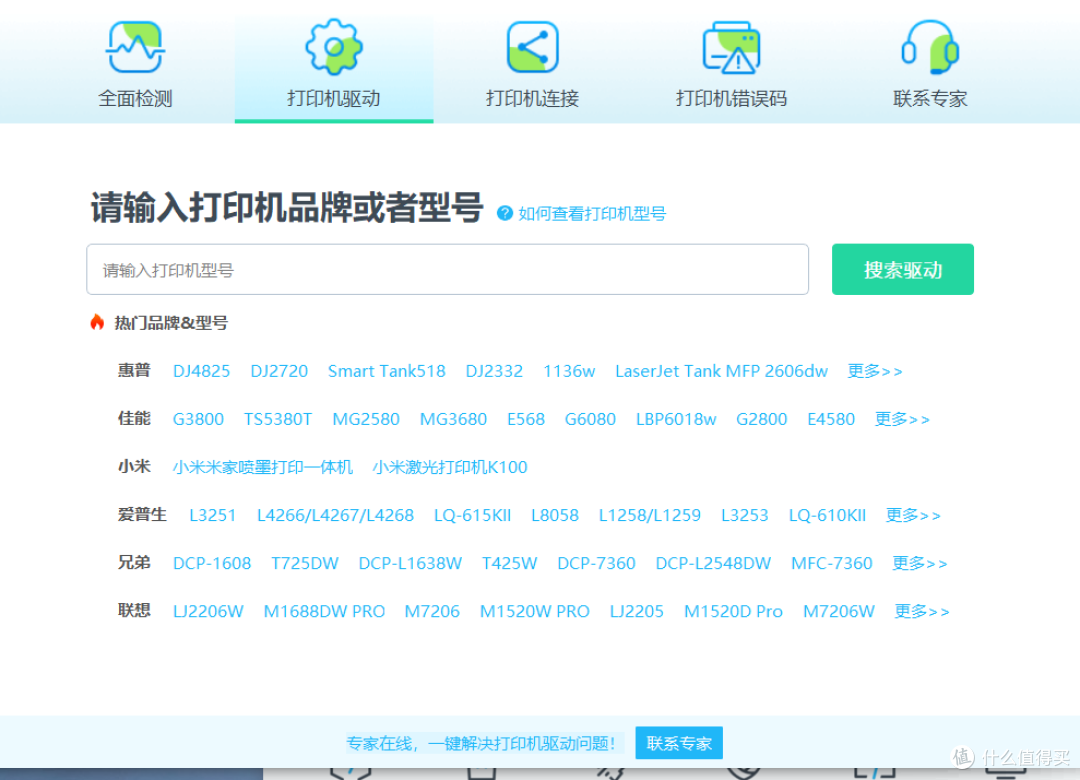
Task: Expand 更多>> for 兄弟 models
Action: [920, 563]
